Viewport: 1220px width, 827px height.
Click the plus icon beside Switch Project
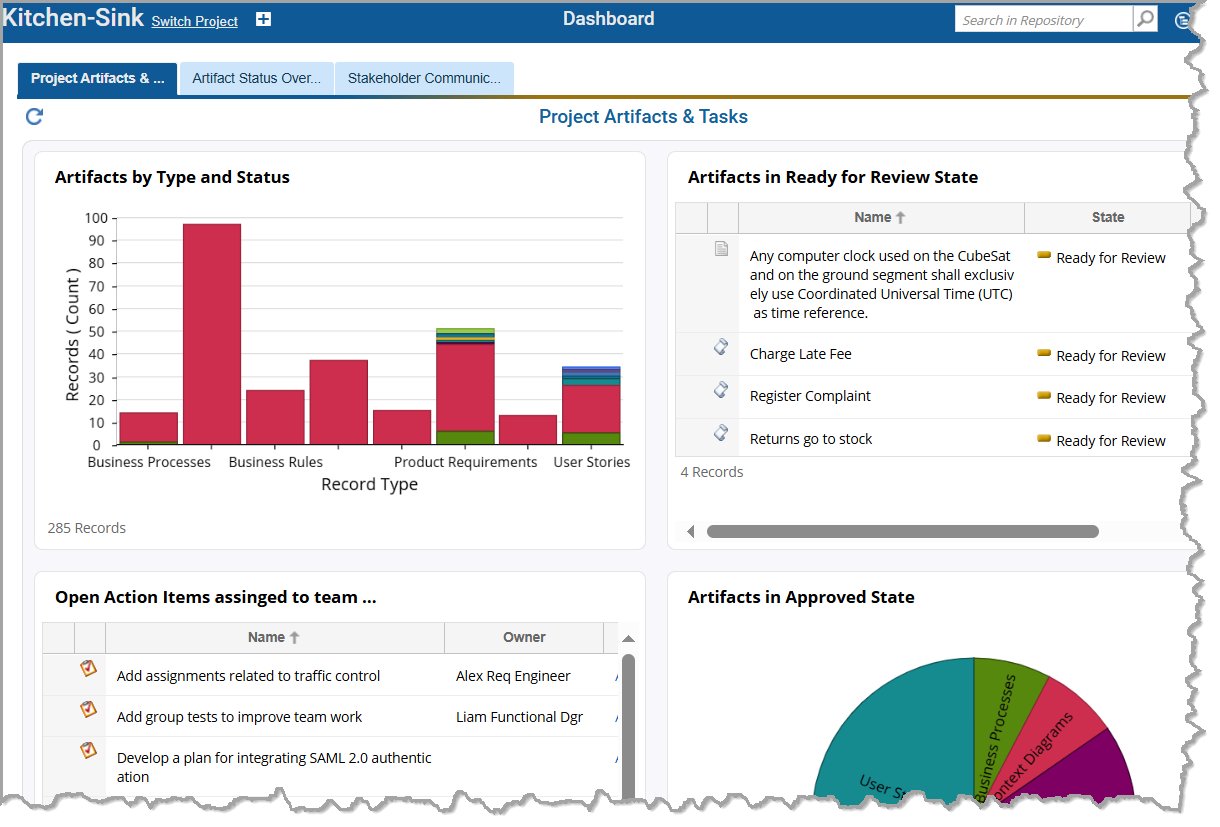(263, 20)
